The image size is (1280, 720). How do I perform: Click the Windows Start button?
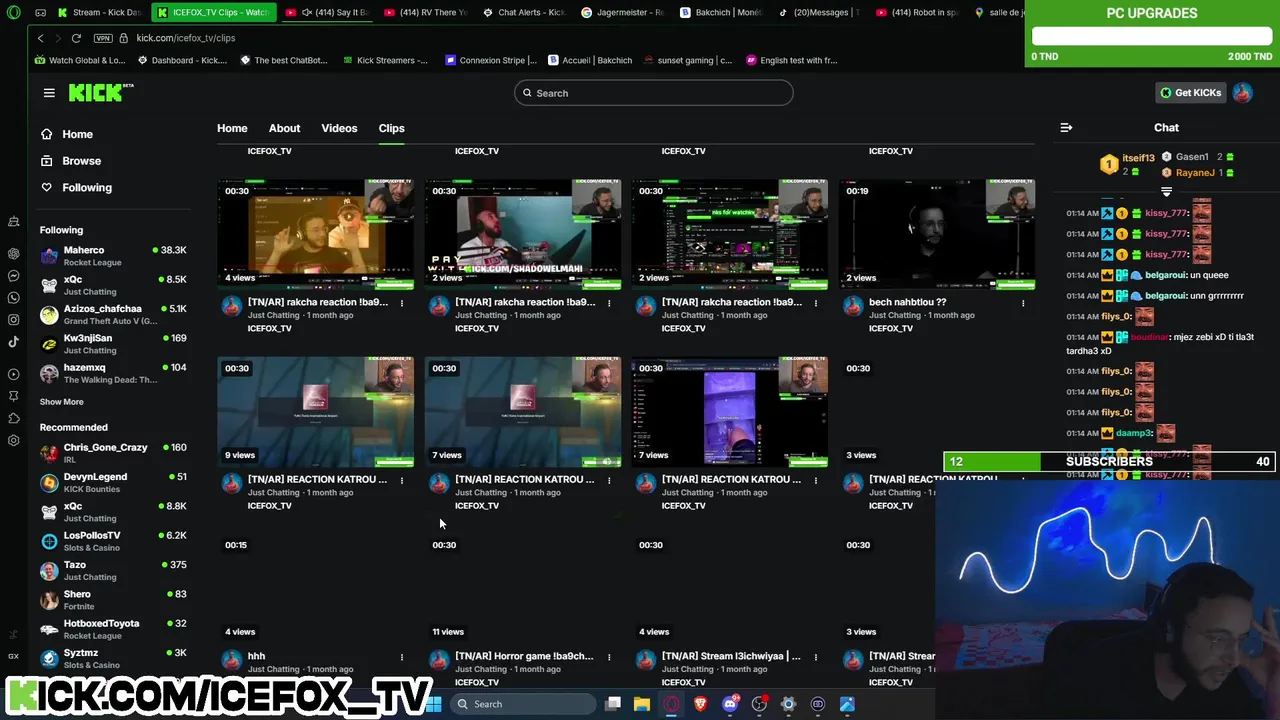click(434, 704)
